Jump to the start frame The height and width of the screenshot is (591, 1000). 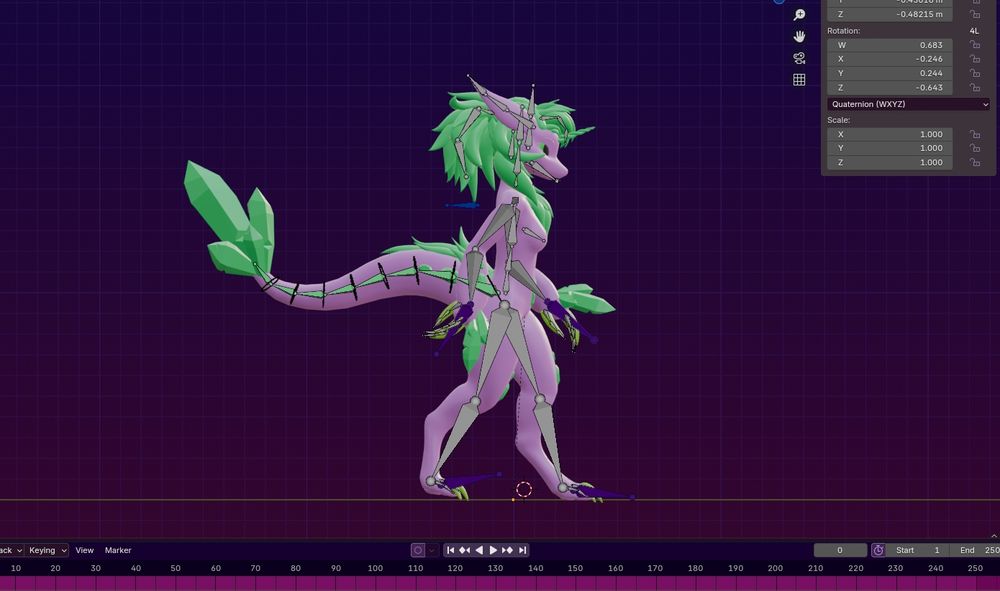(450, 550)
